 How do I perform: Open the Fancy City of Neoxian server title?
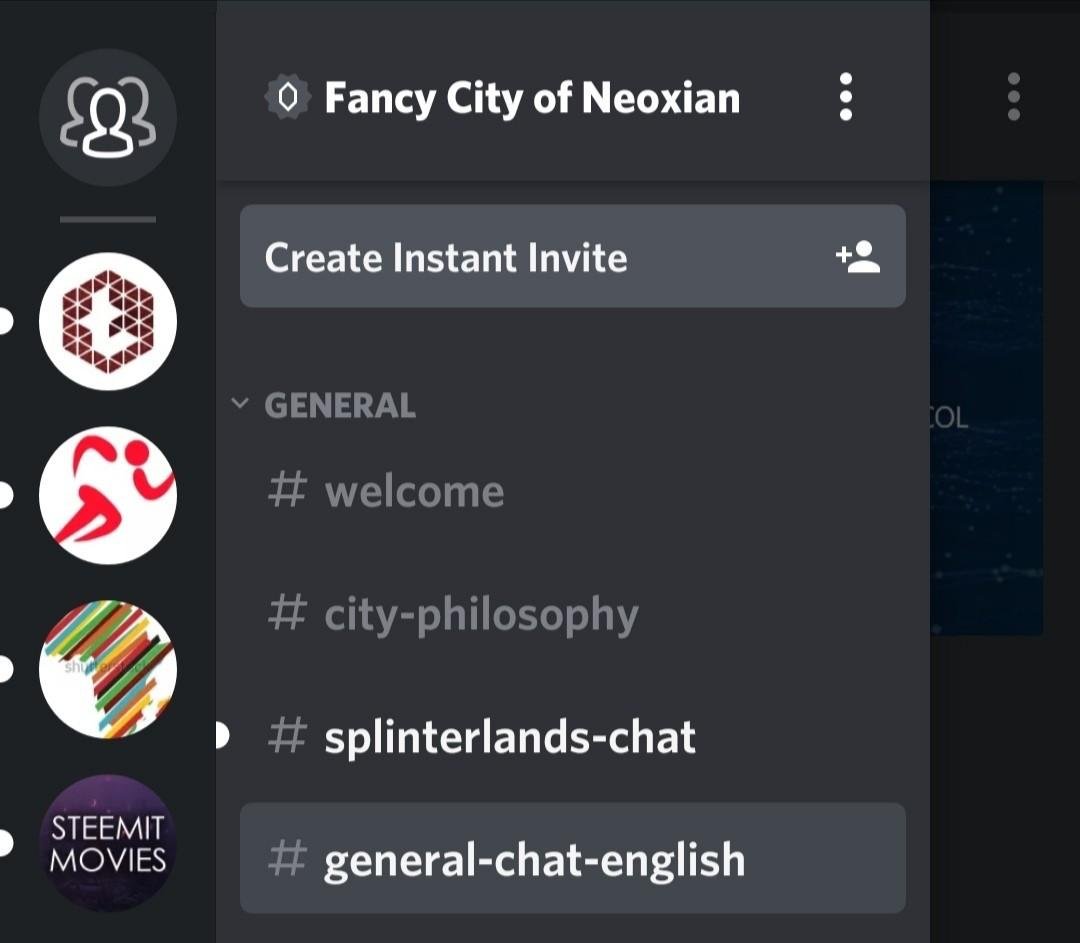(x=532, y=98)
